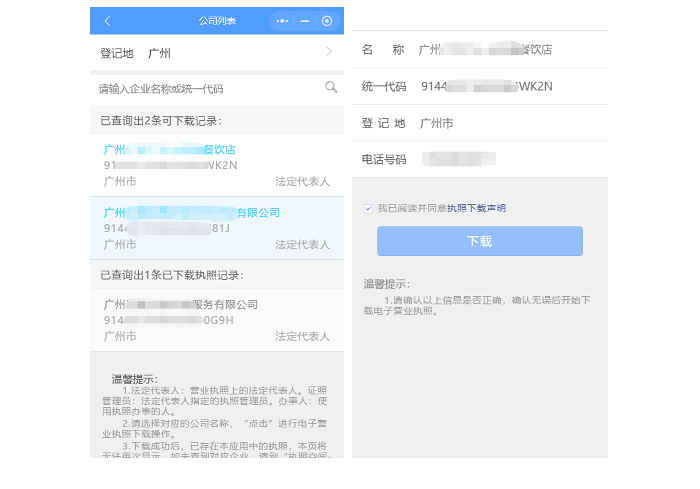This screenshot has height=489, width=700.
Task: Click 法定代表人 label on 餐饮店 row
Action: (302, 182)
